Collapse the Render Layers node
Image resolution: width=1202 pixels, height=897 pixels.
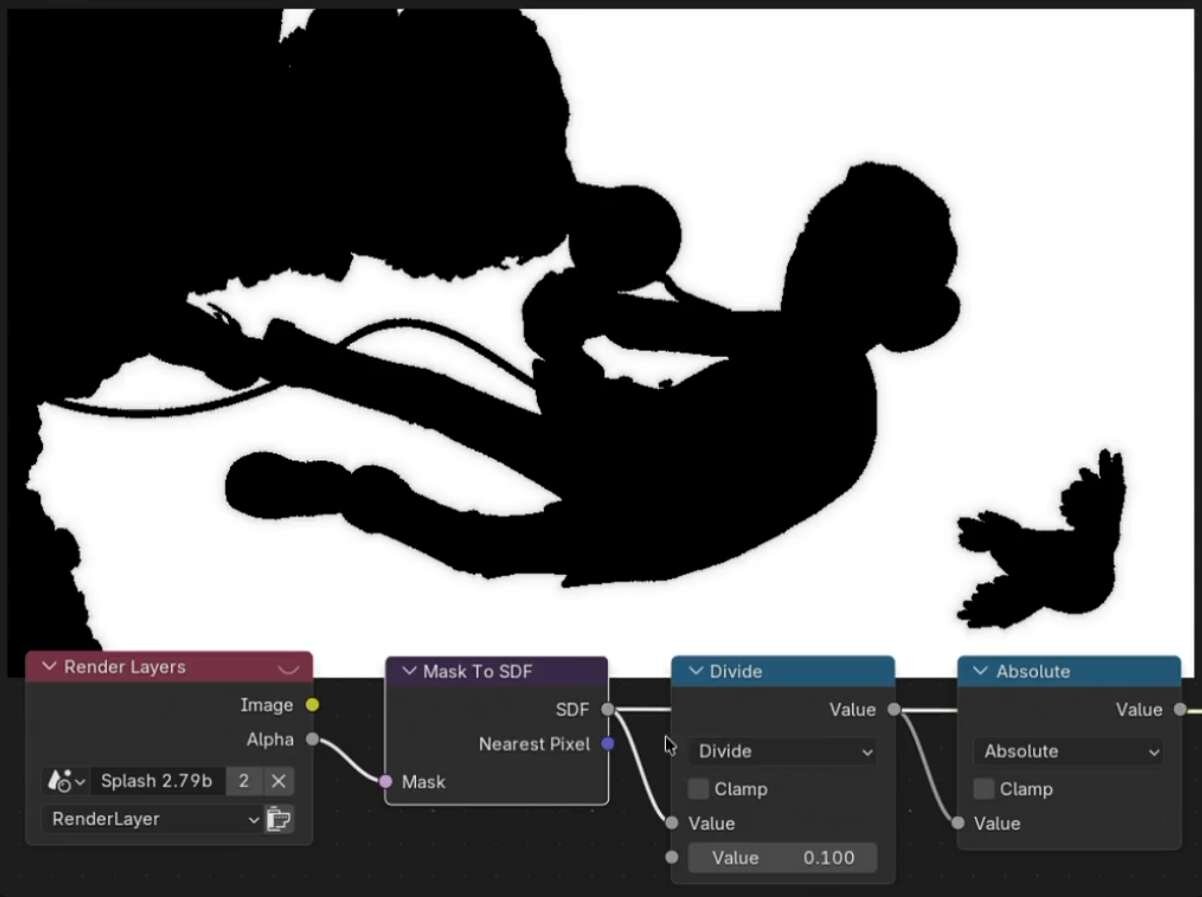coord(49,668)
